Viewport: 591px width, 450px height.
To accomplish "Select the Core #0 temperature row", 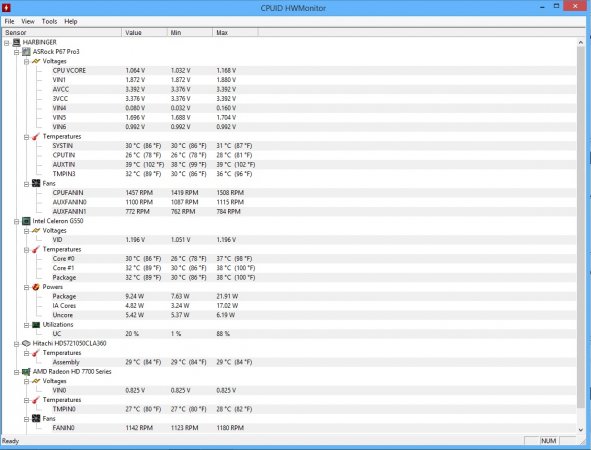I will click(289, 259).
